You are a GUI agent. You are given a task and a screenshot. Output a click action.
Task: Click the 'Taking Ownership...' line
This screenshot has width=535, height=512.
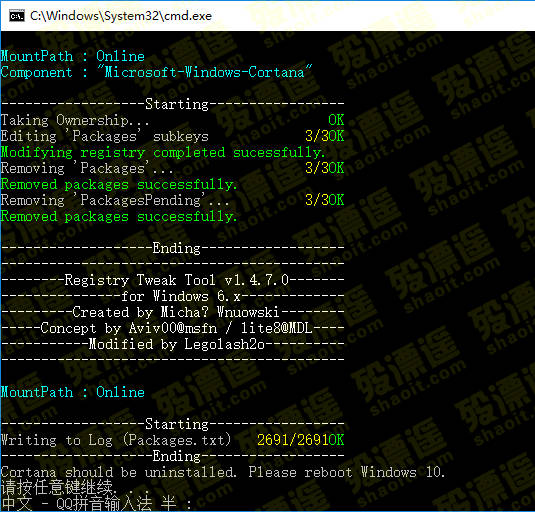click(x=75, y=120)
